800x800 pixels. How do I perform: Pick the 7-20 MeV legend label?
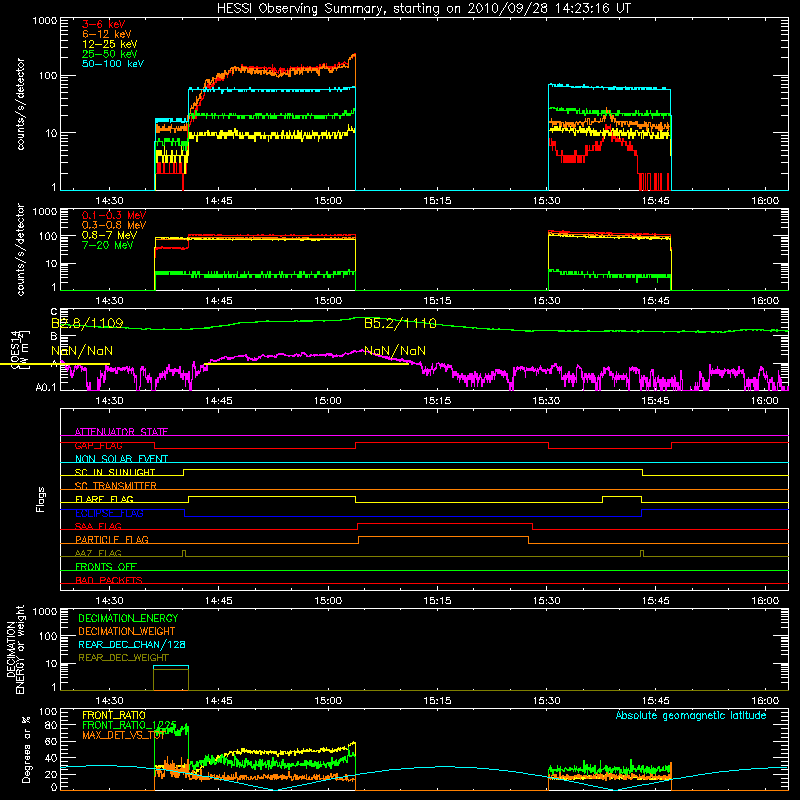pyautogui.click(x=108, y=245)
